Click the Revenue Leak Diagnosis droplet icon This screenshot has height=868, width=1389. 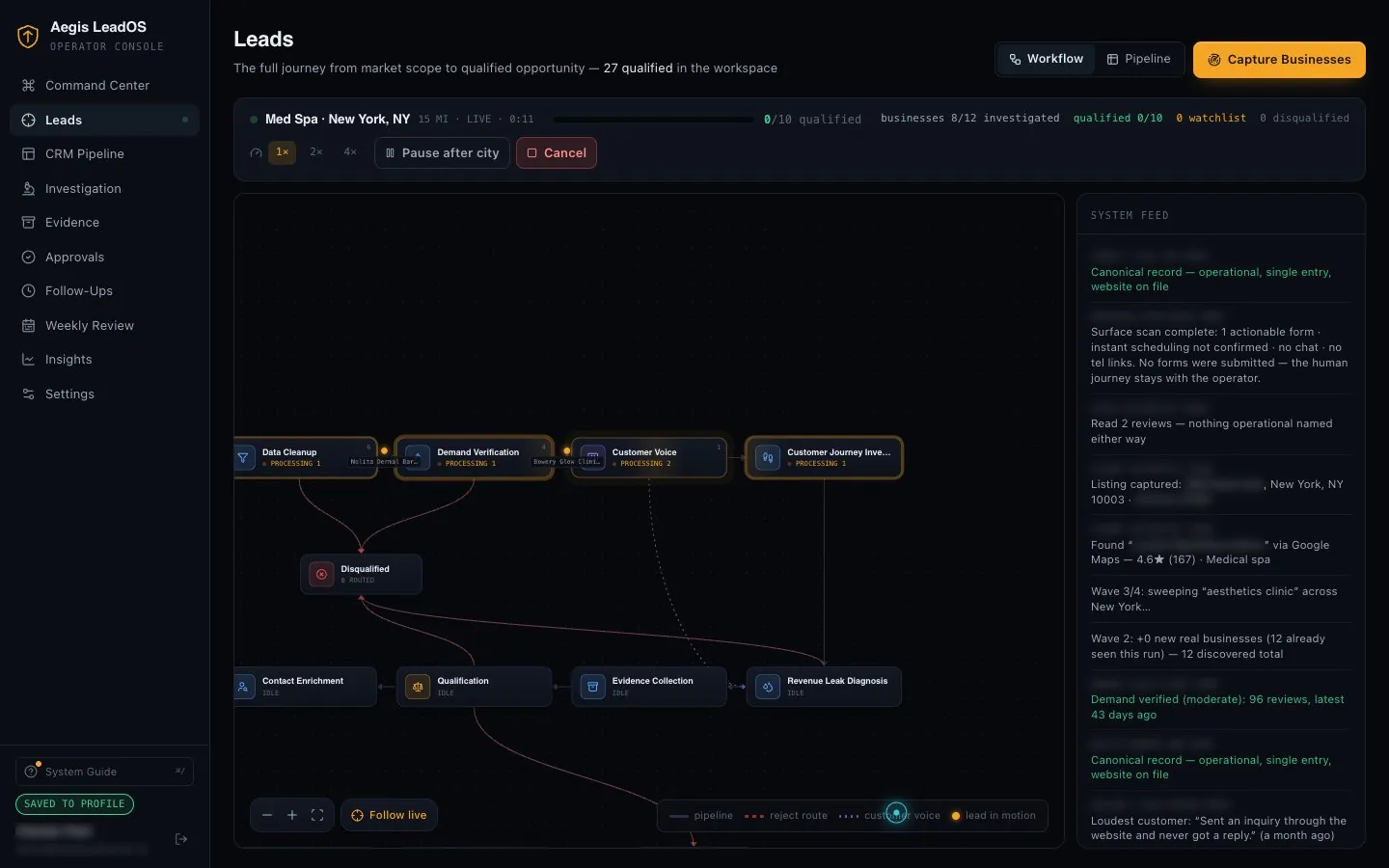tap(768, 687)
